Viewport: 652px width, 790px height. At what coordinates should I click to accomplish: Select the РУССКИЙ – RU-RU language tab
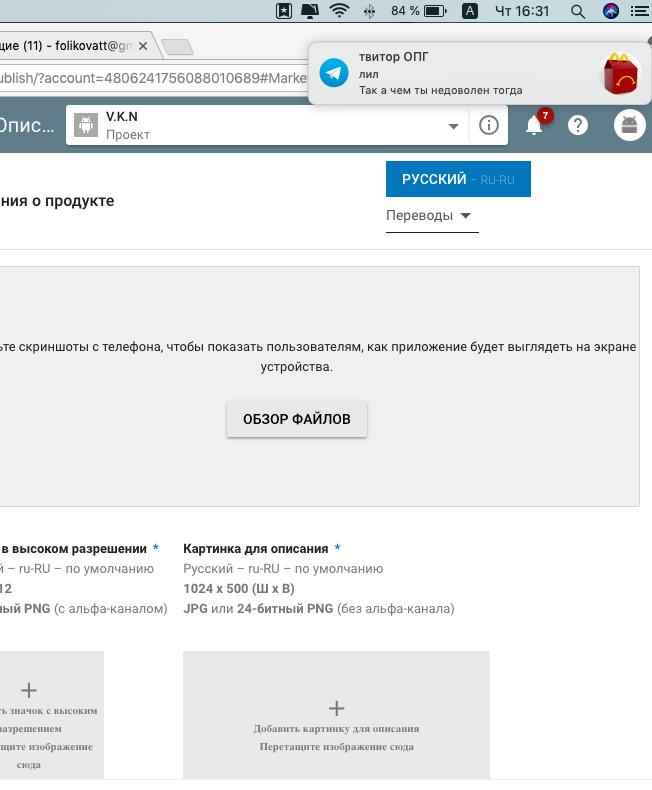point(458,179)
